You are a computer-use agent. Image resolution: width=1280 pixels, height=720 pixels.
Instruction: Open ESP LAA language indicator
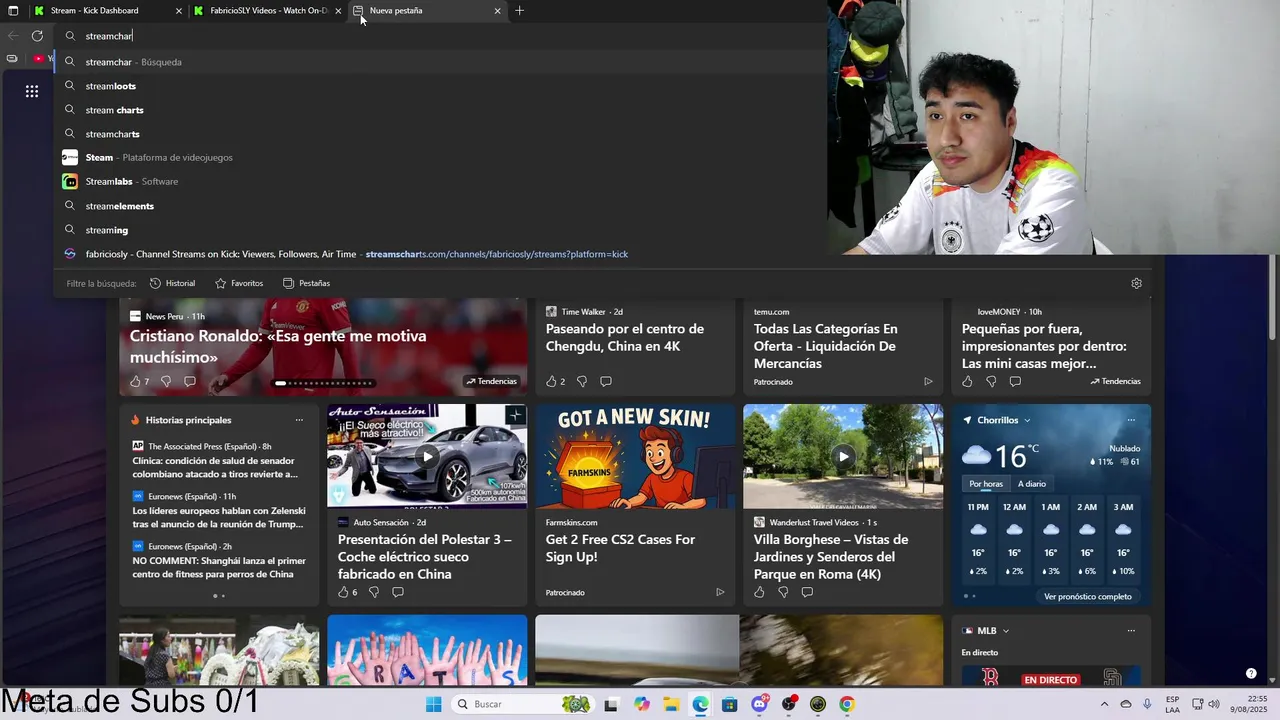point(1172,704)
